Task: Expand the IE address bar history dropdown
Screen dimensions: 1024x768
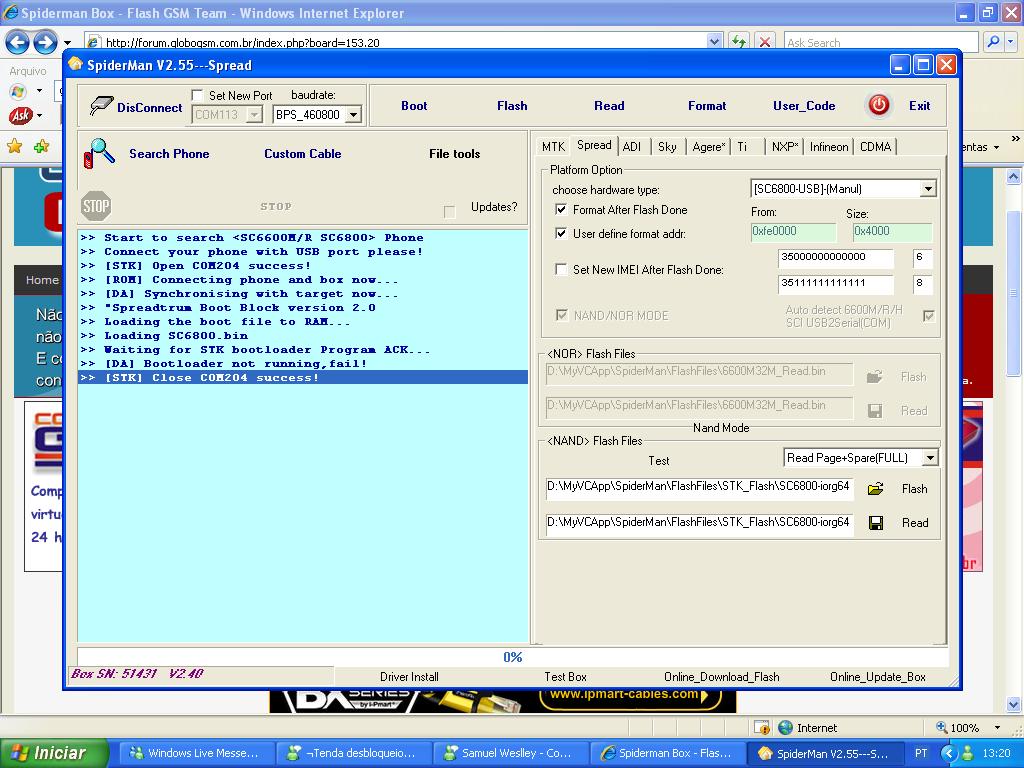Action: point(714,42)
